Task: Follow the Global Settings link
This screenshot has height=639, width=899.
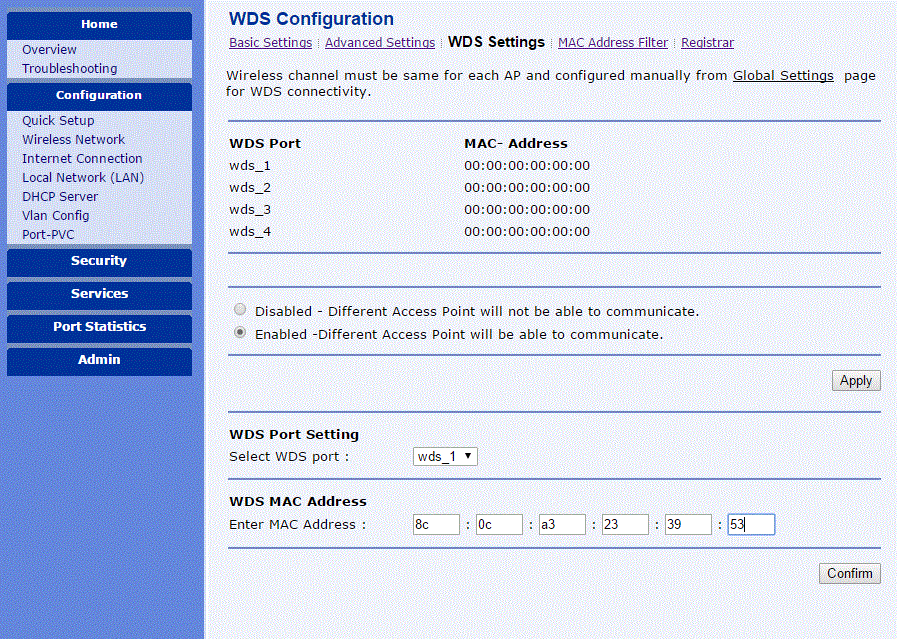Action: pos(783,76)
